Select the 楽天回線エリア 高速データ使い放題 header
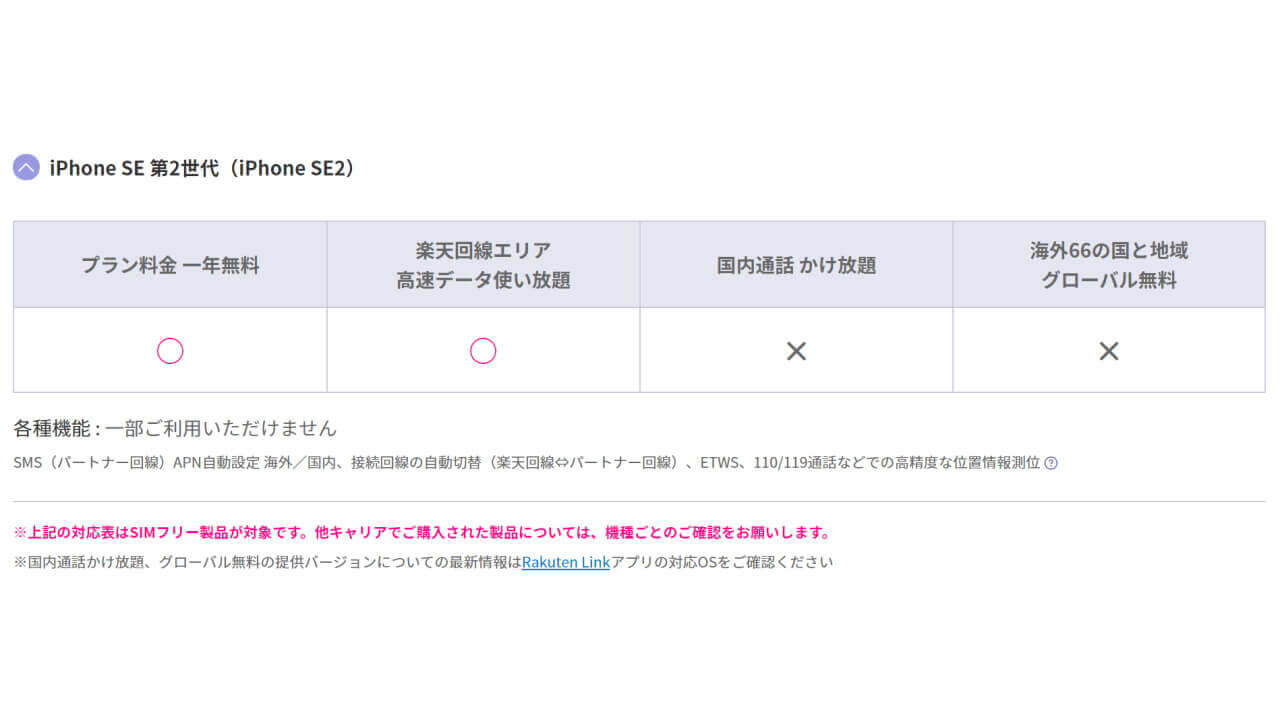The width and height of the screenshot is (1280, 720). pyautogui.click(x=483, y=265)
